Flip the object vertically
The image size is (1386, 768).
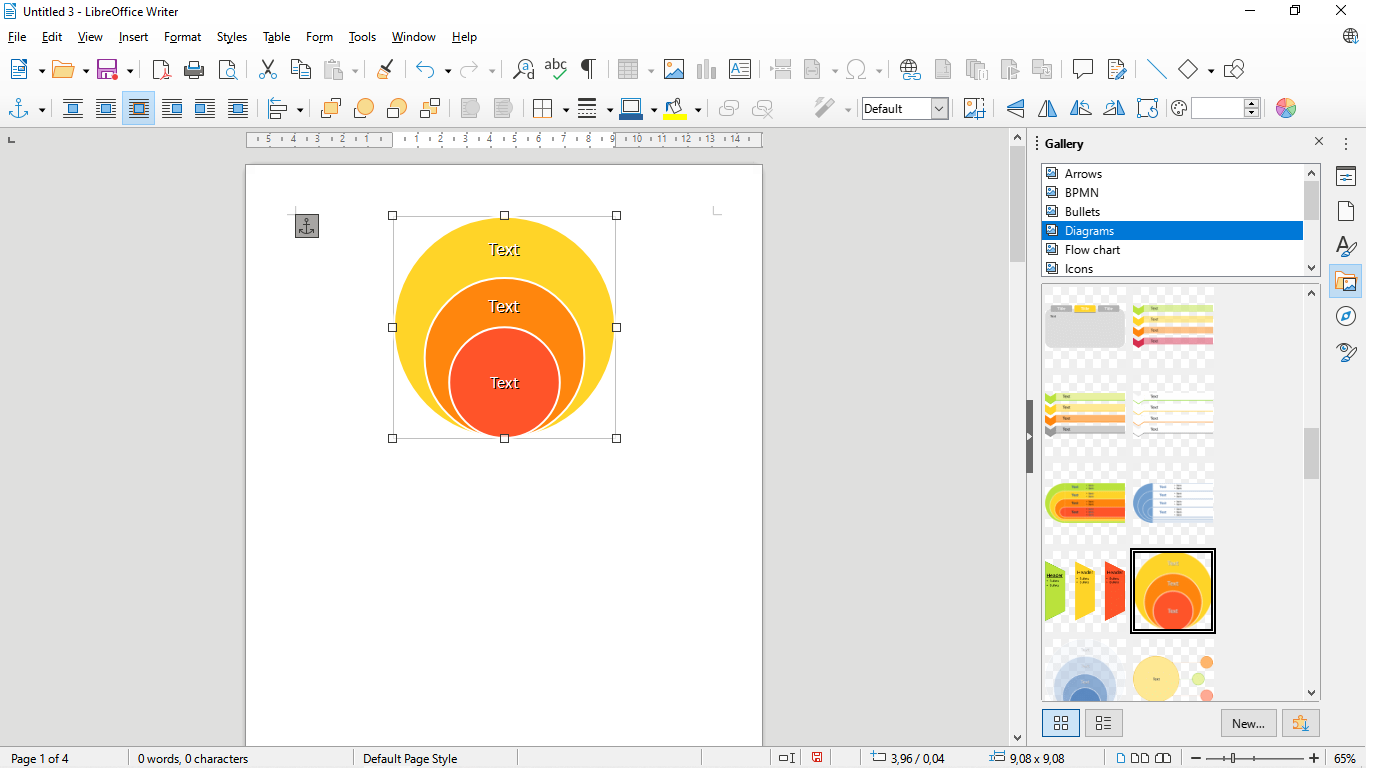tap(1015, 108)
